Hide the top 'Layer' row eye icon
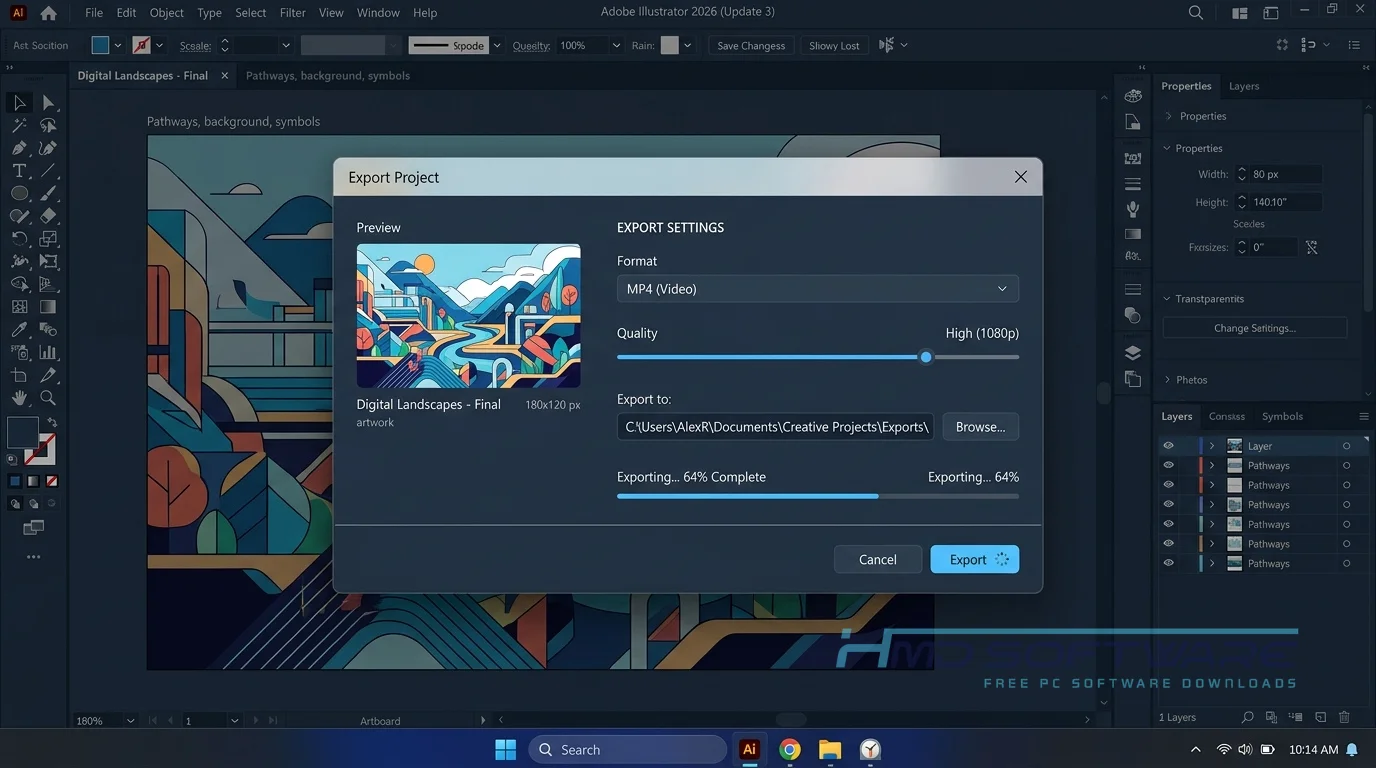The height and width of the screenshot is (768, 1376). point(1168,446)
